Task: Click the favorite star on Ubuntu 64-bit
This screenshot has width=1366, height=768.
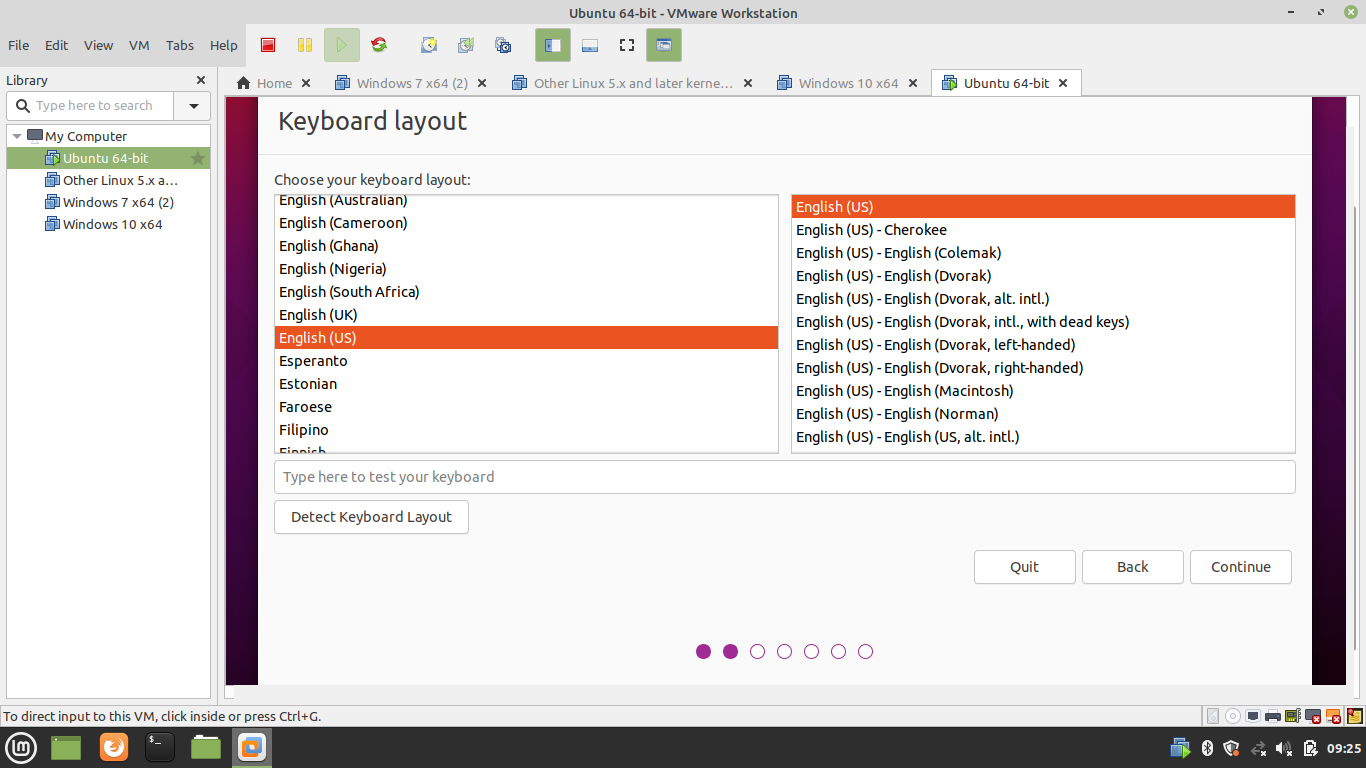Action: pyautogui.click(x=198, y=158)
